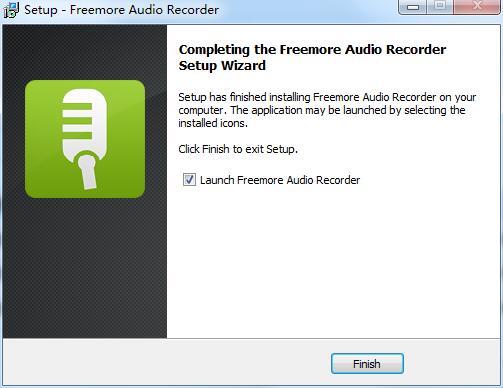Click the white microphone head on the logo
Screen dimensions: 503x388
[85, 123]
